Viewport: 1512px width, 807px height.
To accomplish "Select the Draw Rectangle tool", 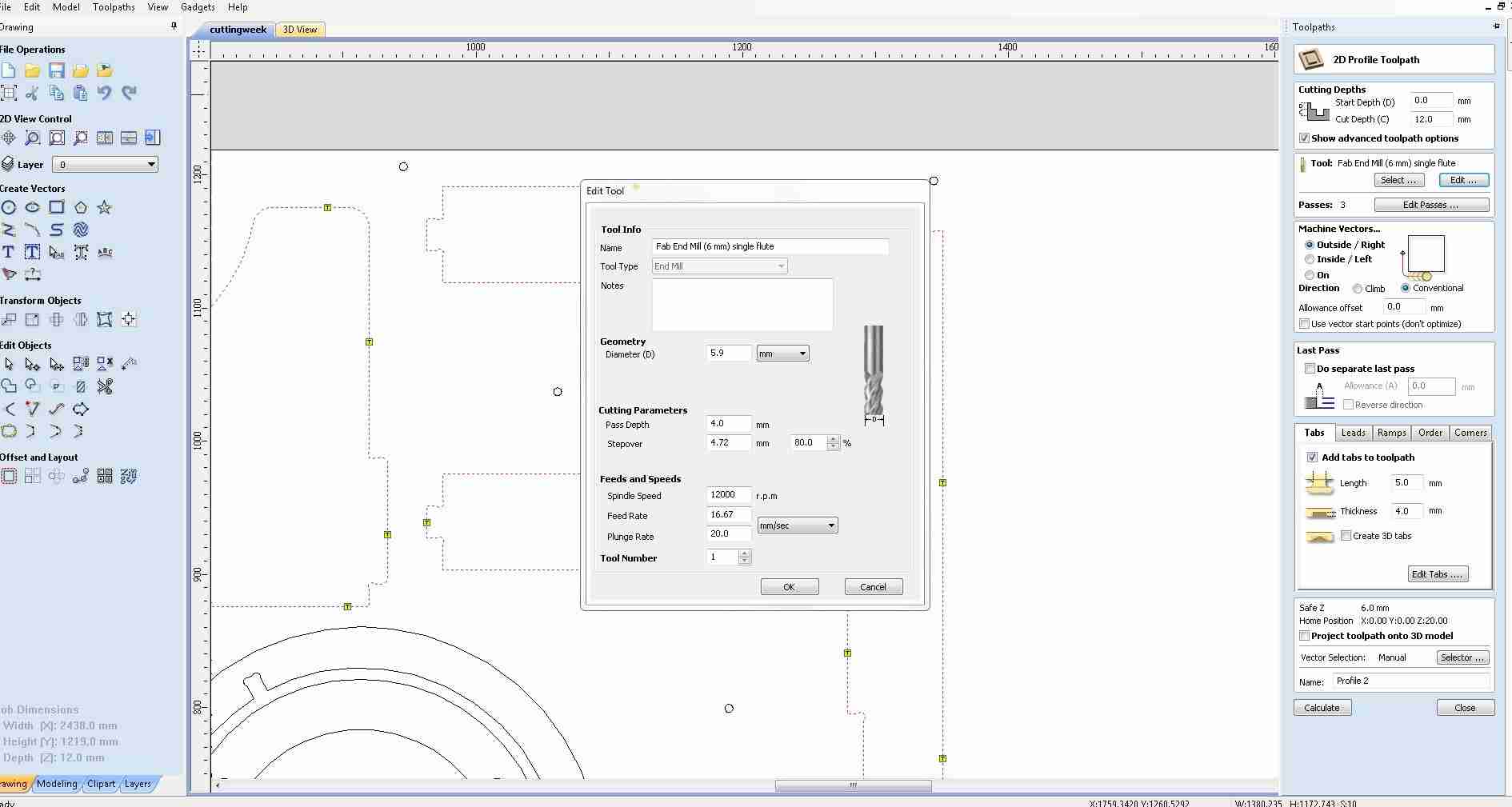I will [x=56, y=207].
